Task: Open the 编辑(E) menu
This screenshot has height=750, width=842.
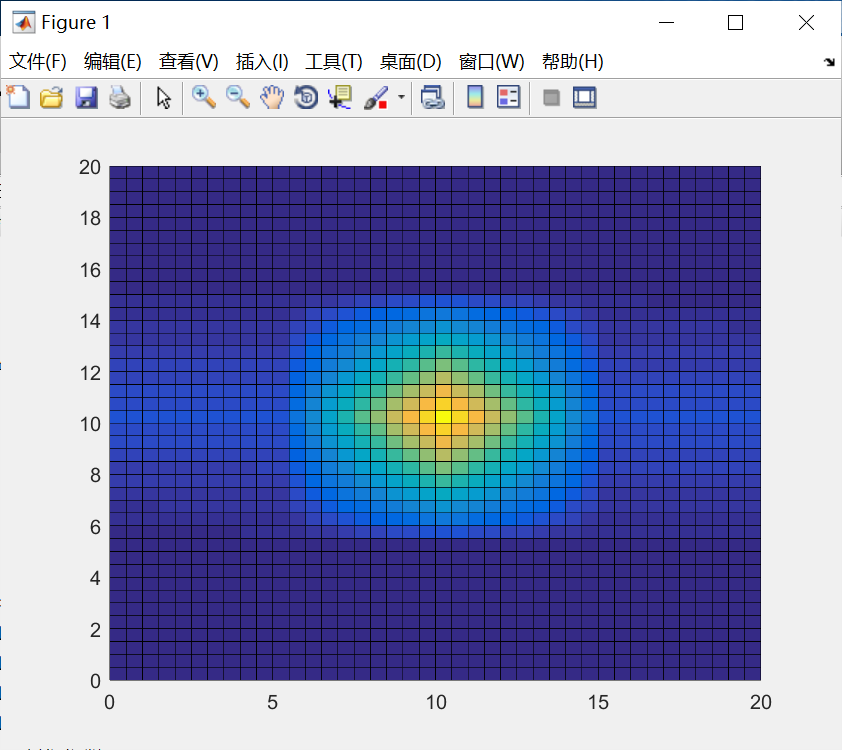Action: (x=112, y=62)
